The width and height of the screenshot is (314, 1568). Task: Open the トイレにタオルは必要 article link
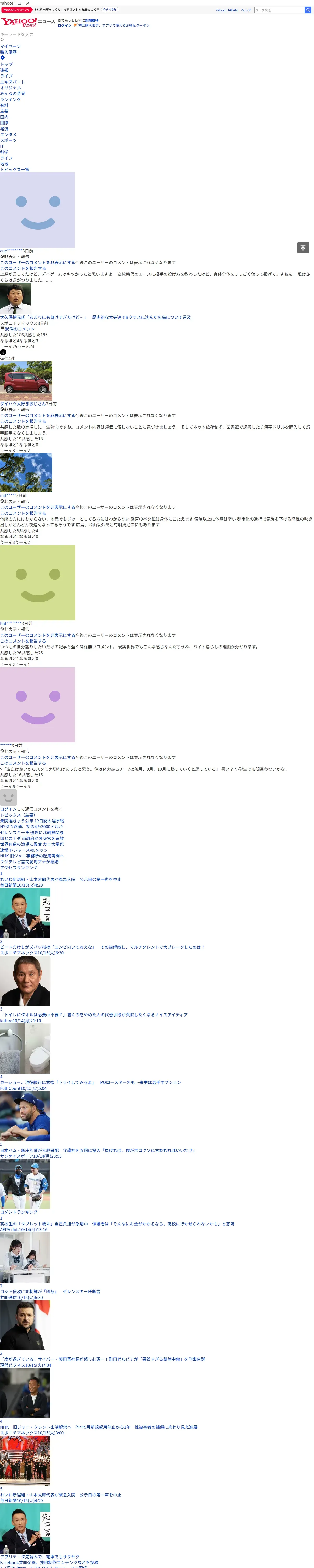(x=94, y=1015)
